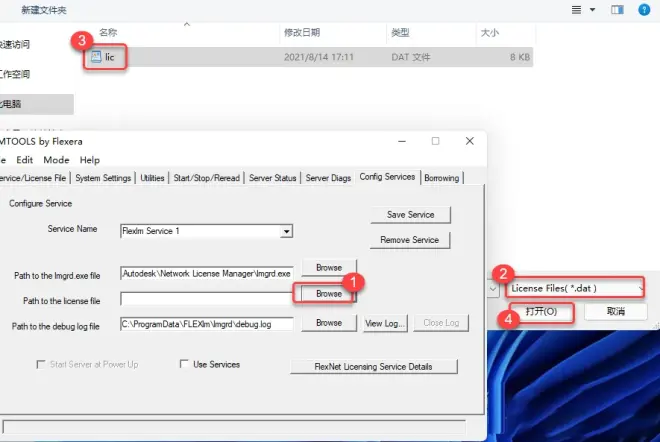Click the debug log path field

click(207, 324)
